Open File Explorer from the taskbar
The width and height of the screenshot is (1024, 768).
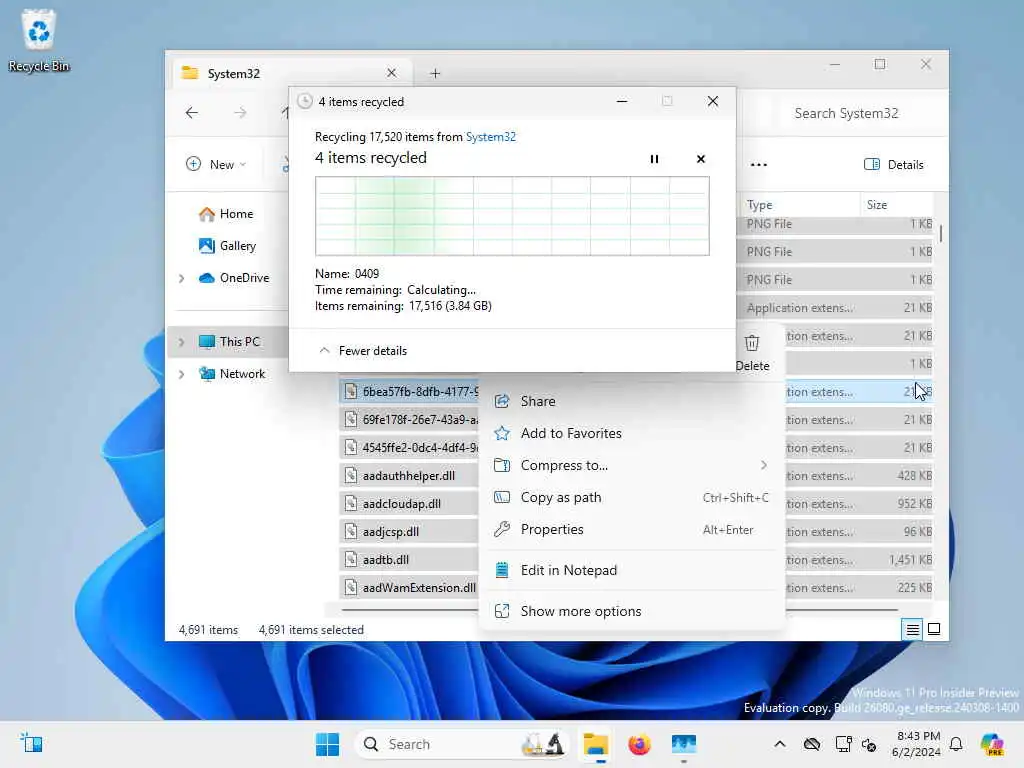pyautogui.click(x=596, y=744)
